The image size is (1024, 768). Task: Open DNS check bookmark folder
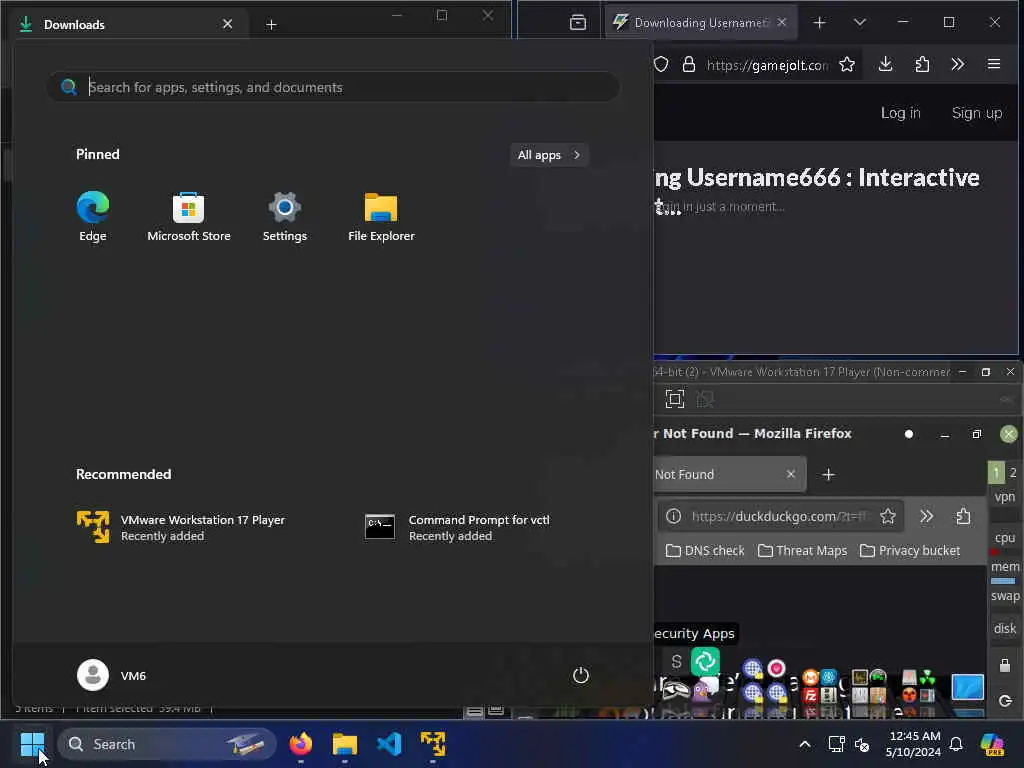tap(705, 551)
